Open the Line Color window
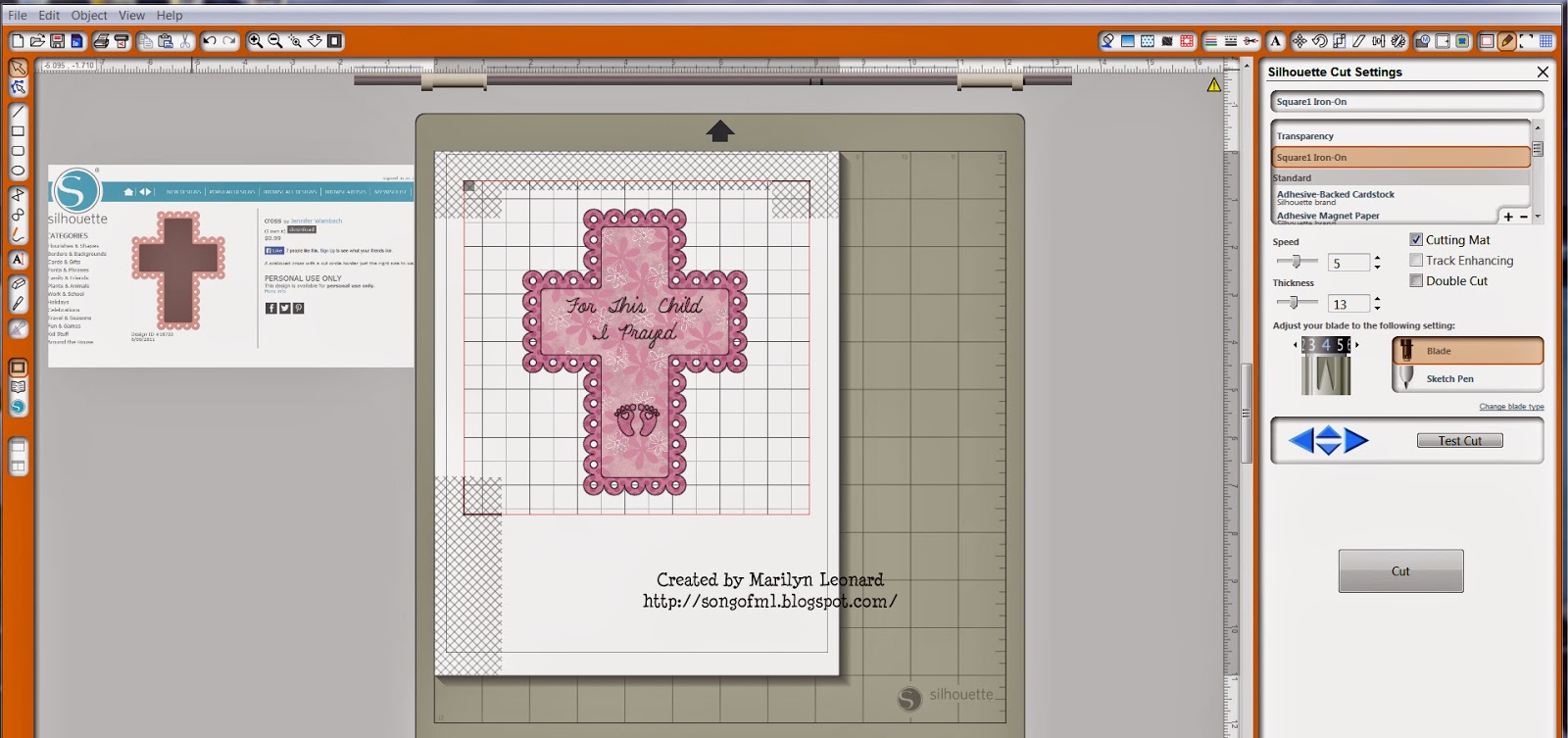This screenshot has width=1568, height=738. [1211, 41]
